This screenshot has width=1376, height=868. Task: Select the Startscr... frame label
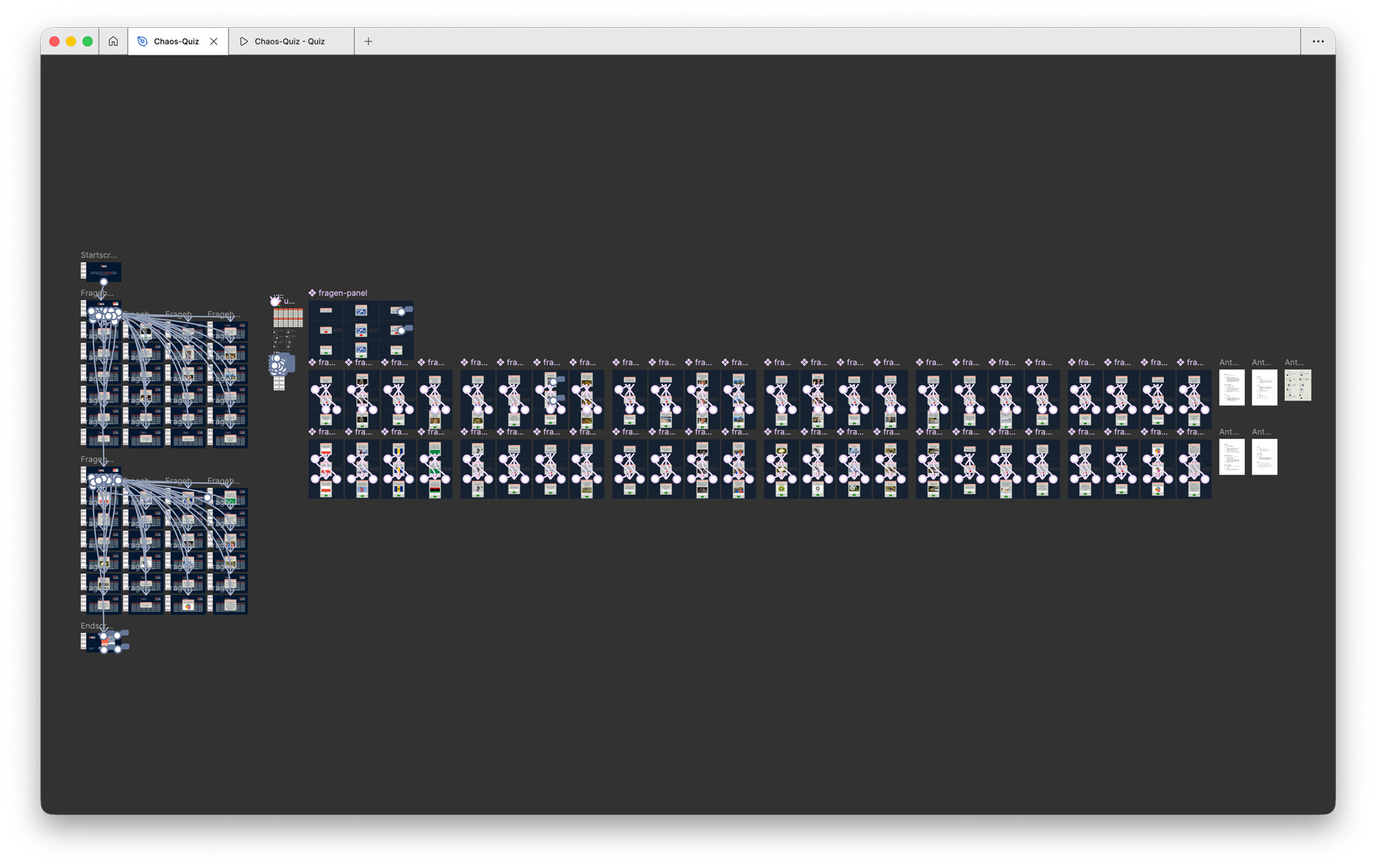pyautogui.click(x=98, y=255)
